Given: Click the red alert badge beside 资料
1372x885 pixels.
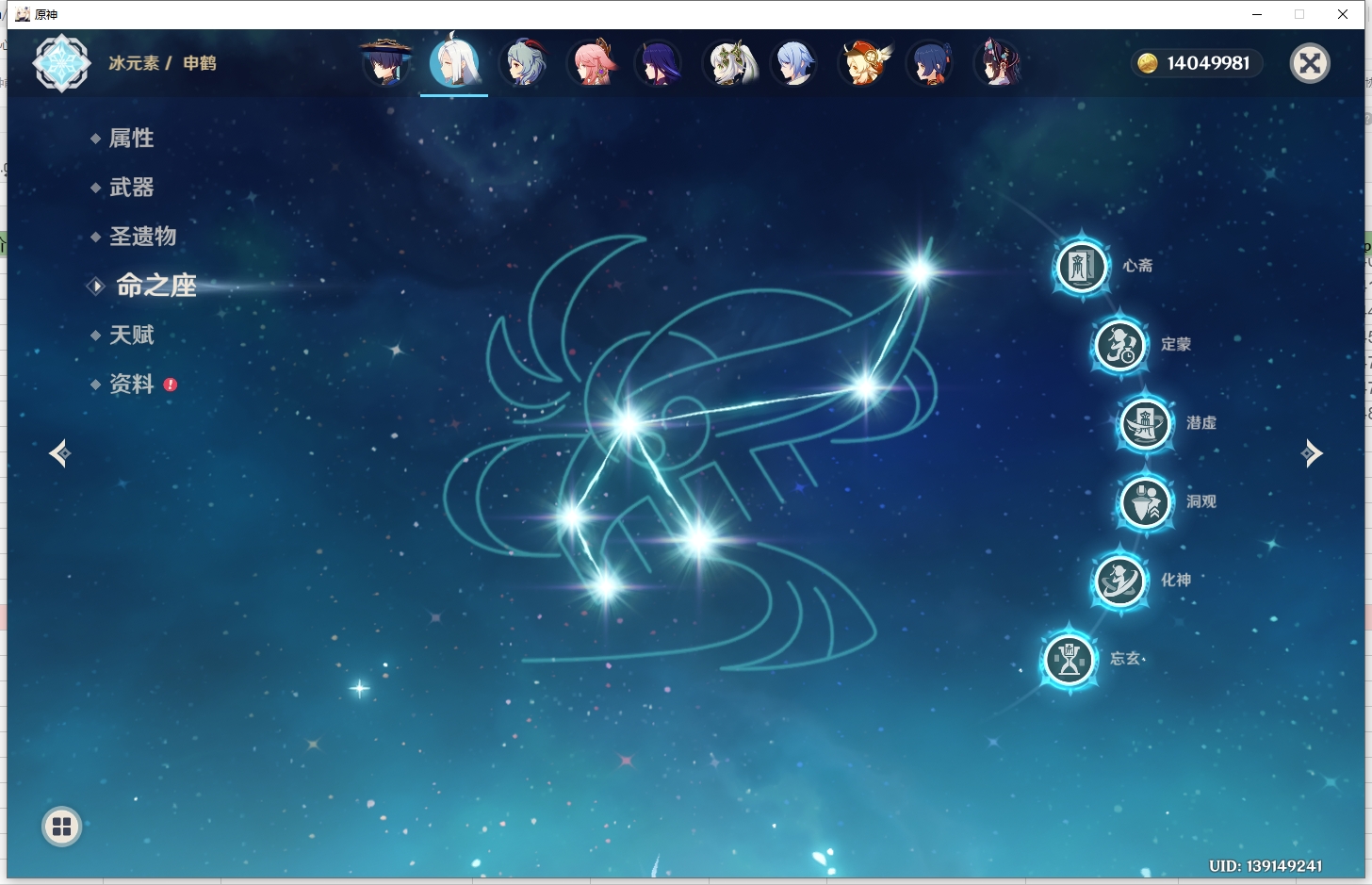Looking at the screenshot, I should tap(171, 385).
